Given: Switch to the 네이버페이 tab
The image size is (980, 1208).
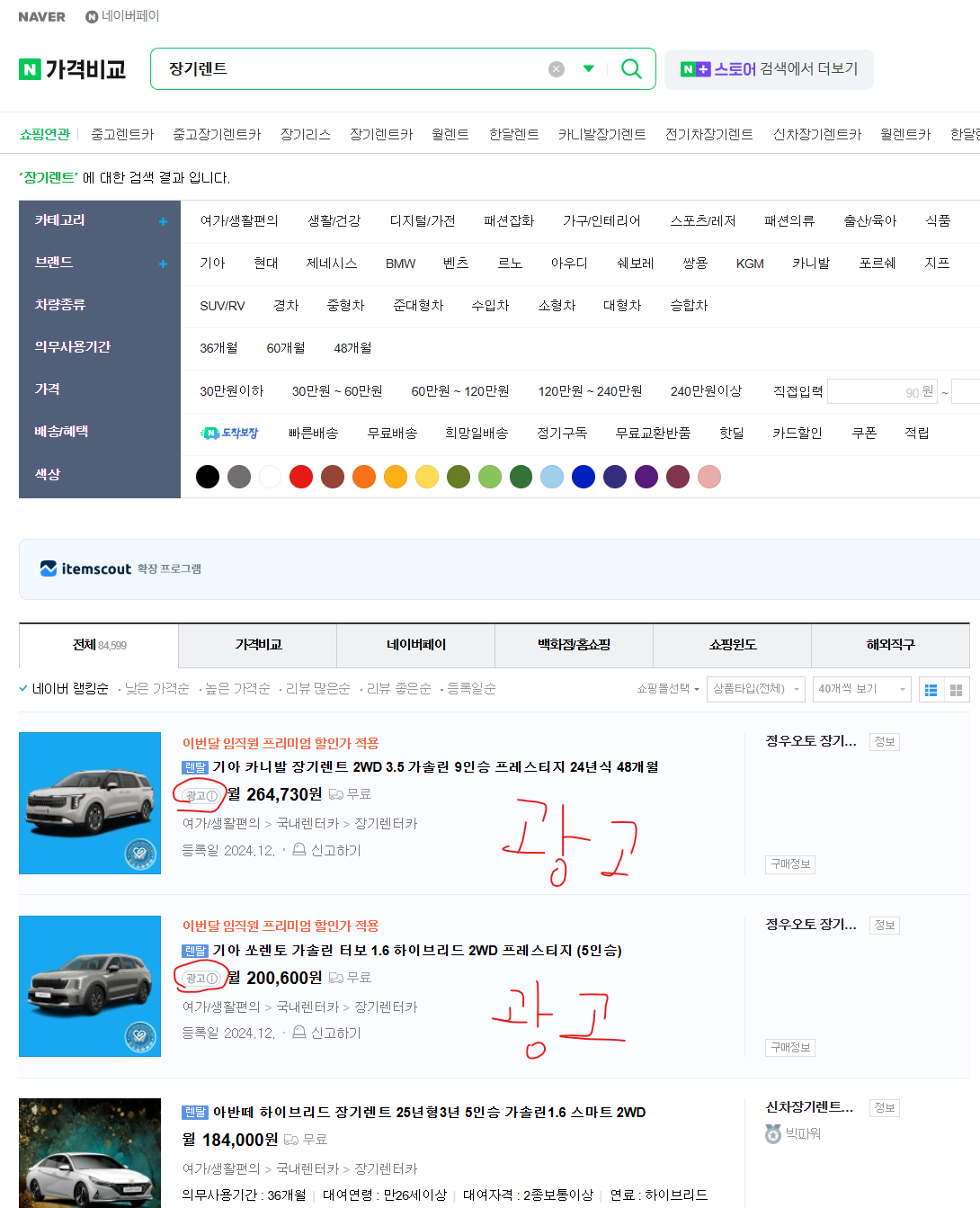Looking at the screenshot, I should 416,645.
